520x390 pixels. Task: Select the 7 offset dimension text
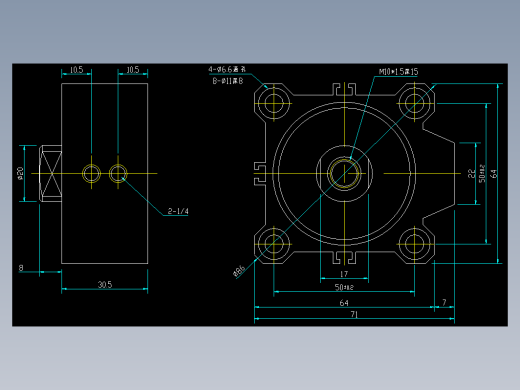(444, 302)
